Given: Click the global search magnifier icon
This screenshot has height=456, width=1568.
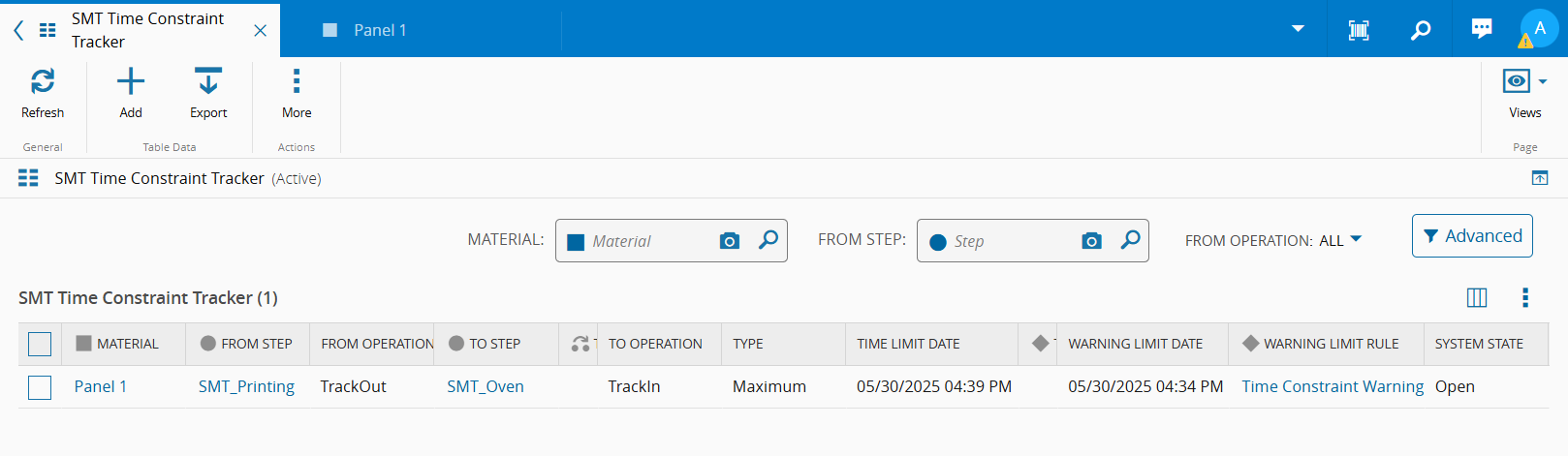Looking at the screenshot, I should [x=1421, y=30].
